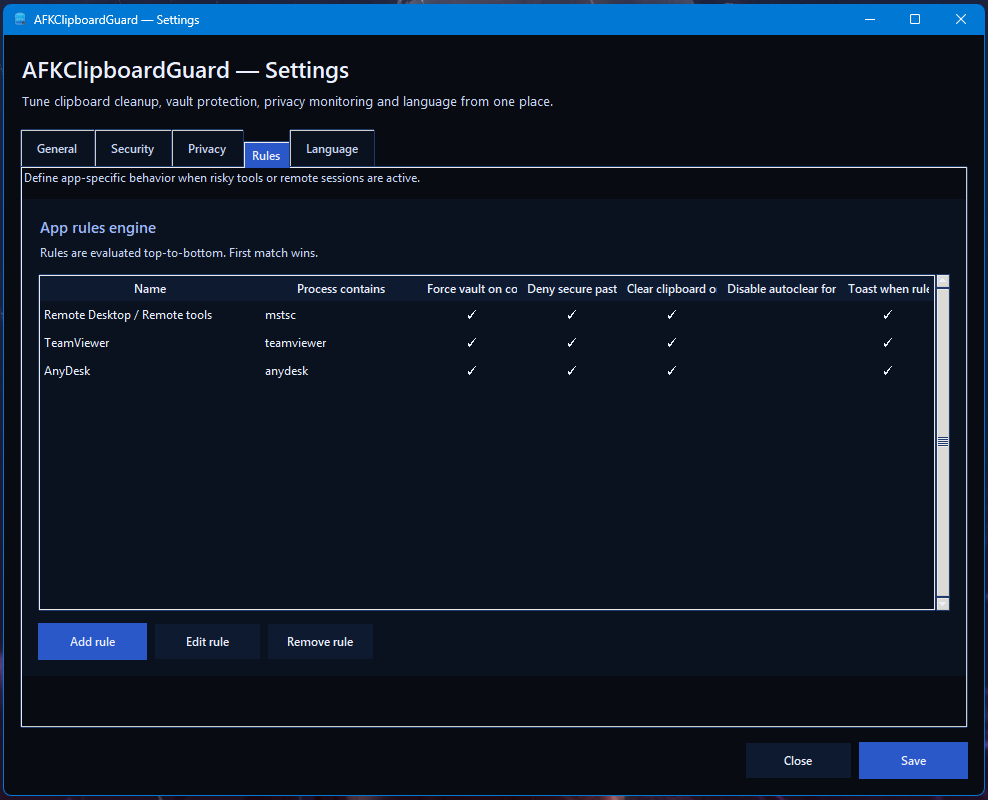The image size is (988, 800).
Task: Select the Privacy tab
Action: 207,149
